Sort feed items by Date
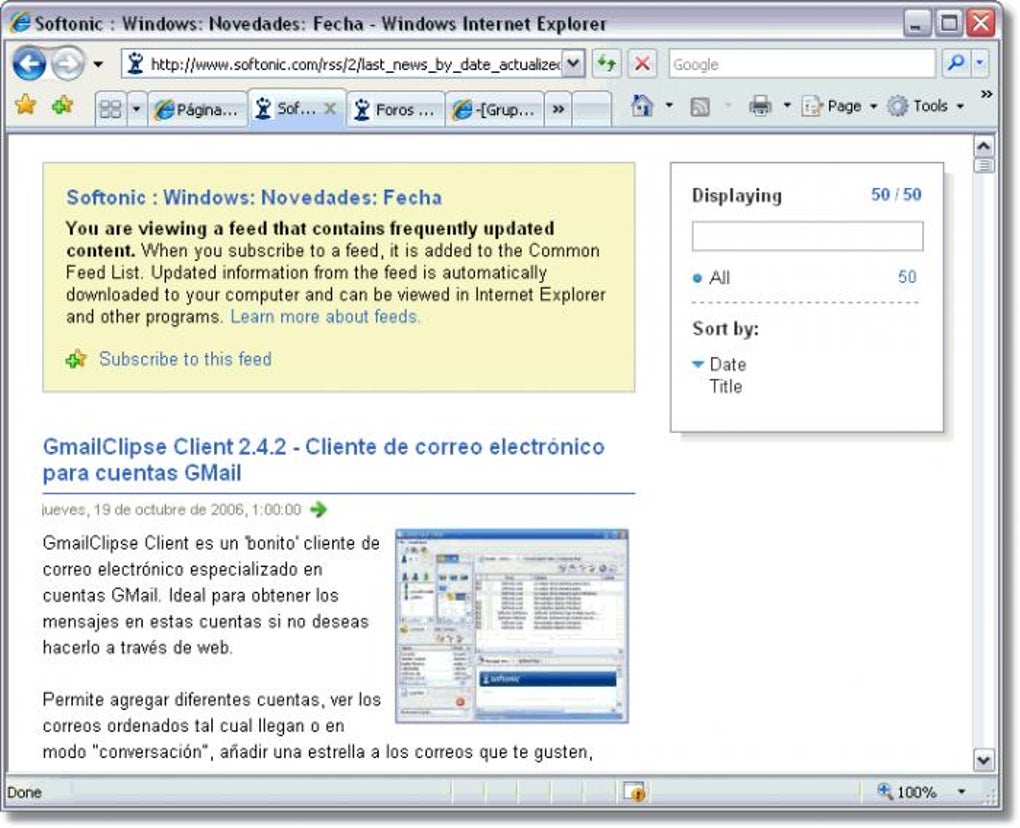 (727, 364)
